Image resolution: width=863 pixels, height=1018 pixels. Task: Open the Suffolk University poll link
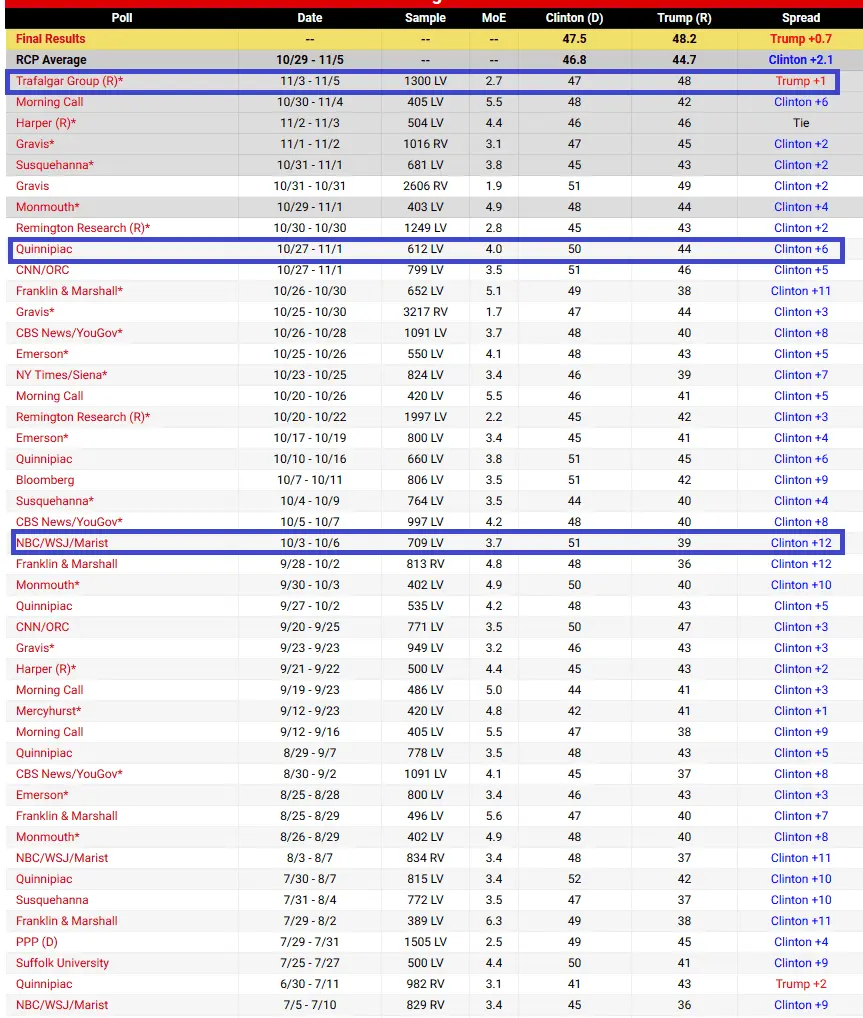coord(62,963)
